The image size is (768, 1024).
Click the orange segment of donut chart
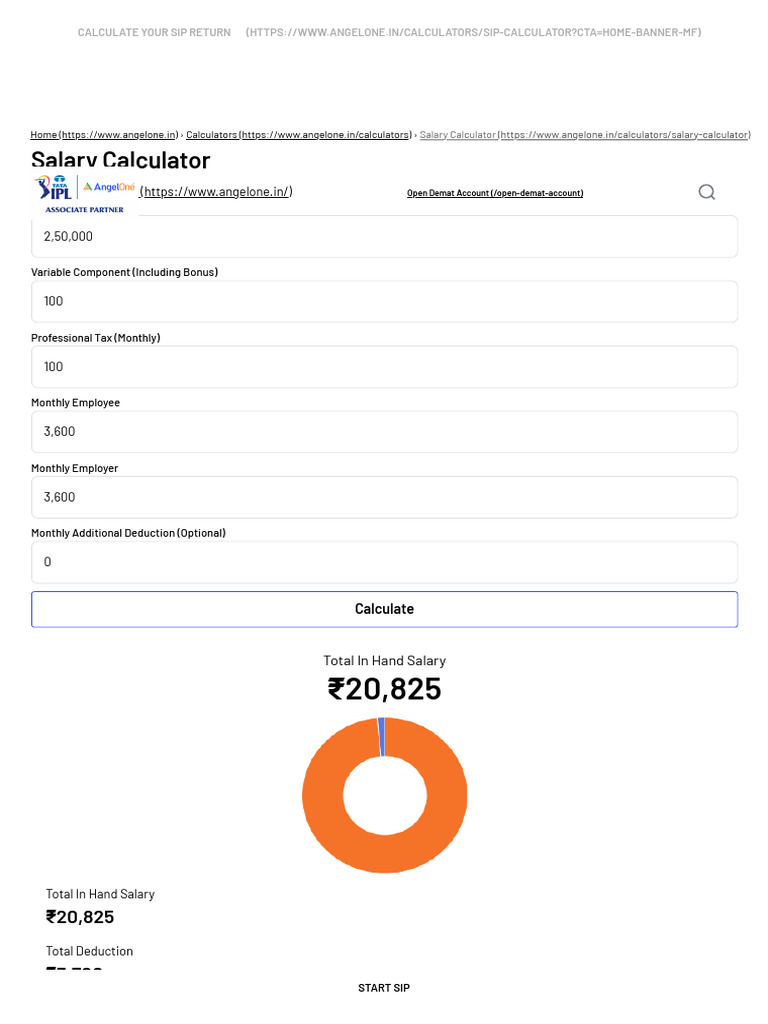pyautogui.click(x=440, y=830)
